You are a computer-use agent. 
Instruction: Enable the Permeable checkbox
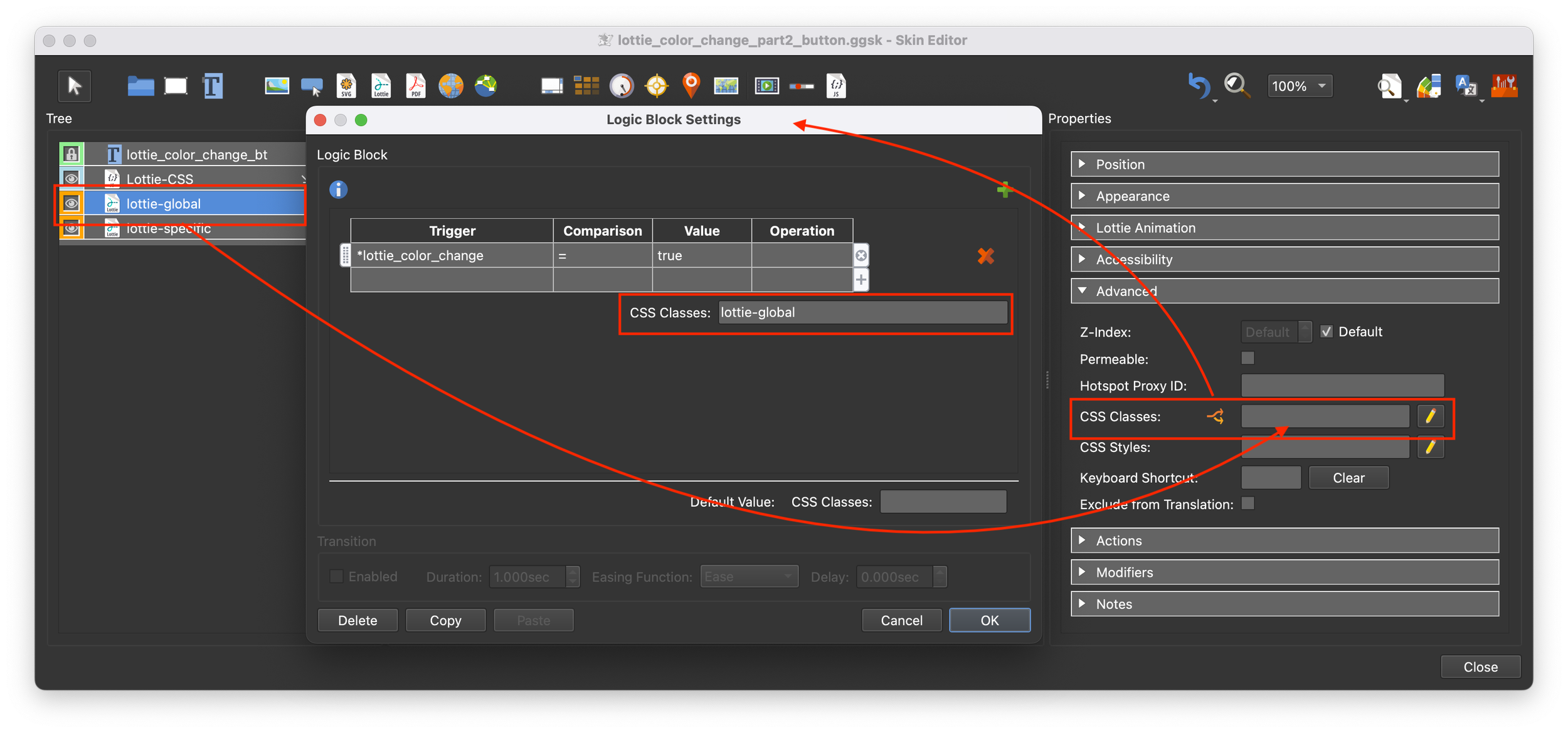1248,358
